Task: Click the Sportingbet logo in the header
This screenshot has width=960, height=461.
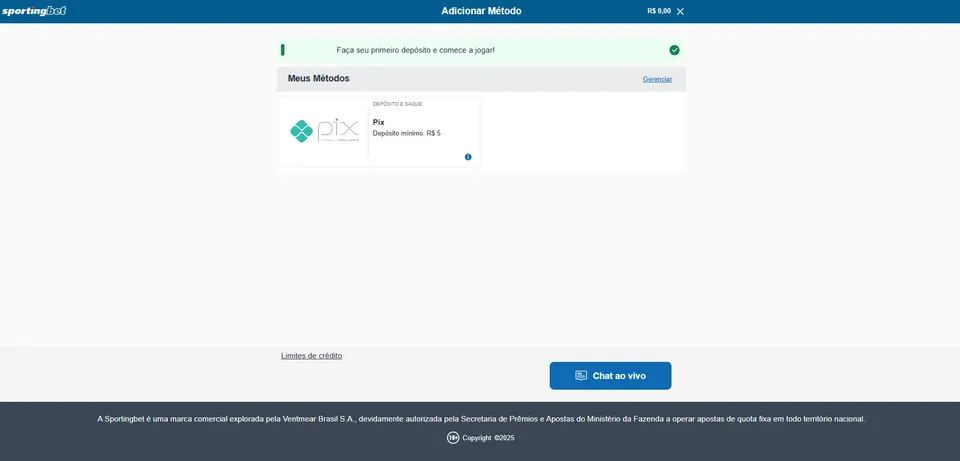Action: [34, 11]
